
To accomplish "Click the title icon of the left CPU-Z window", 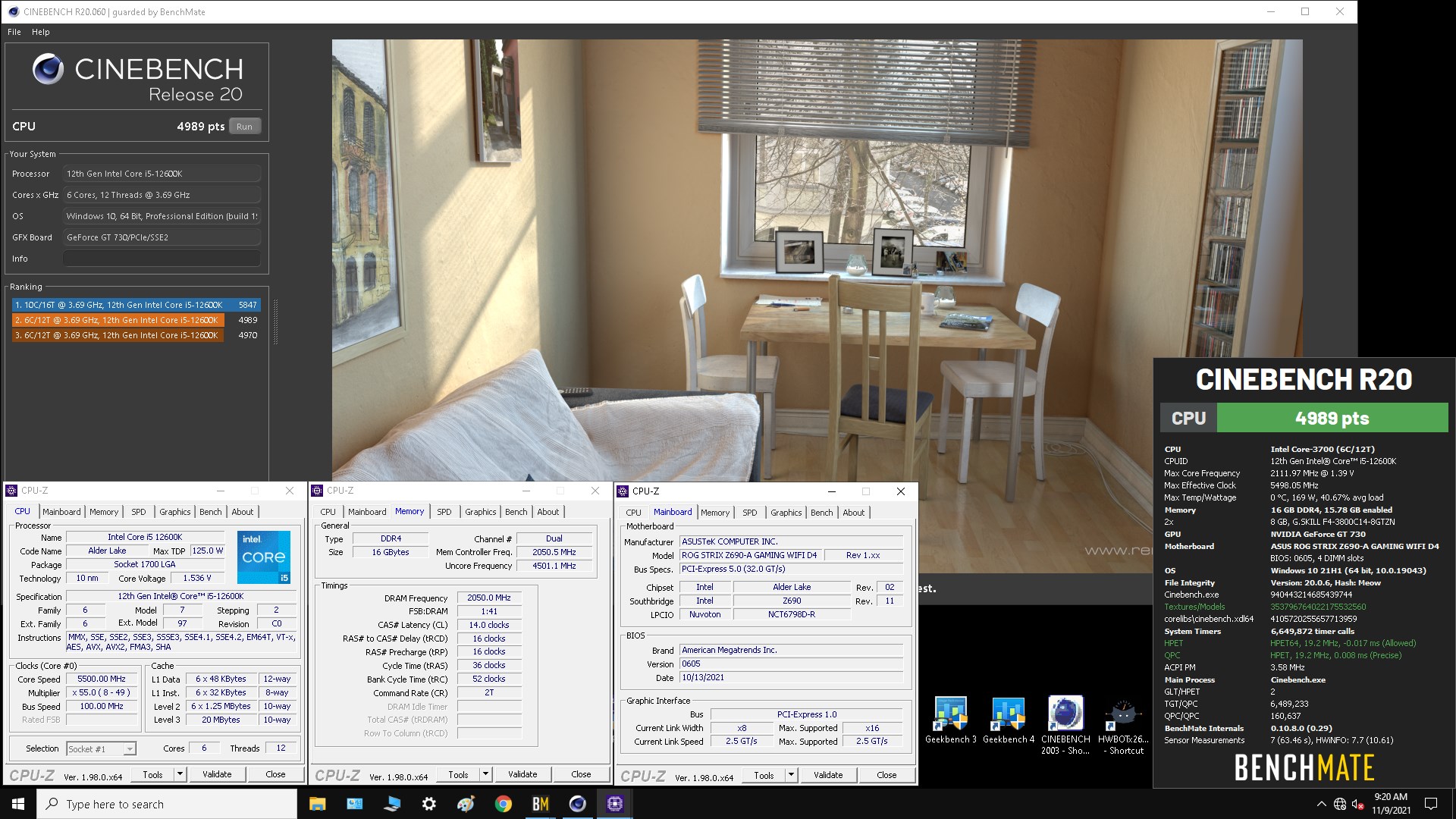I will click(12, 491).
